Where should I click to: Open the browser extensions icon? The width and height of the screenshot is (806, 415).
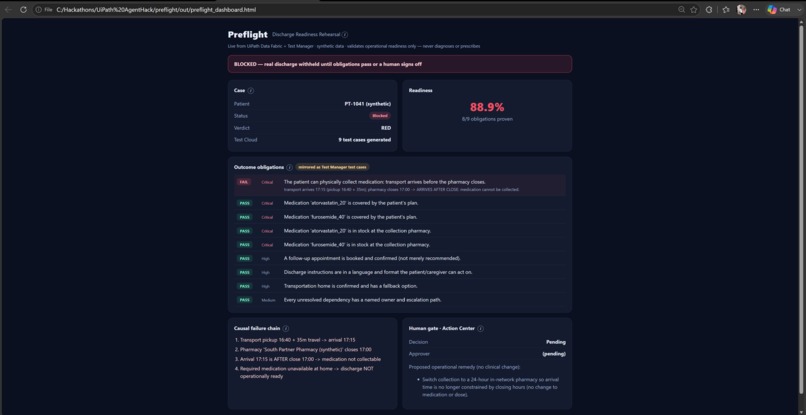[709, 10]
